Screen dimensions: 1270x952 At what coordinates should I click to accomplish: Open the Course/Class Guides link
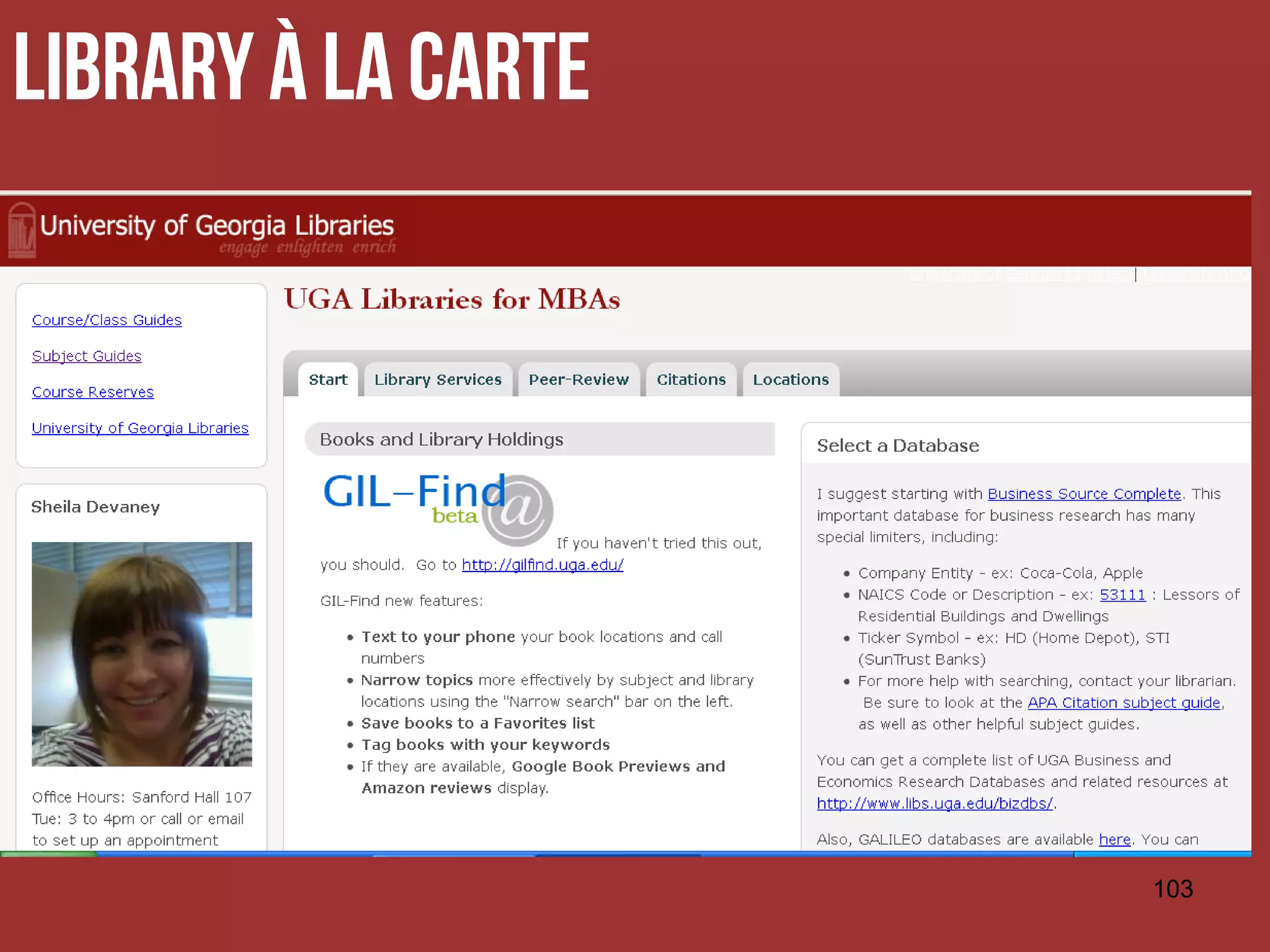click(107, 320)
